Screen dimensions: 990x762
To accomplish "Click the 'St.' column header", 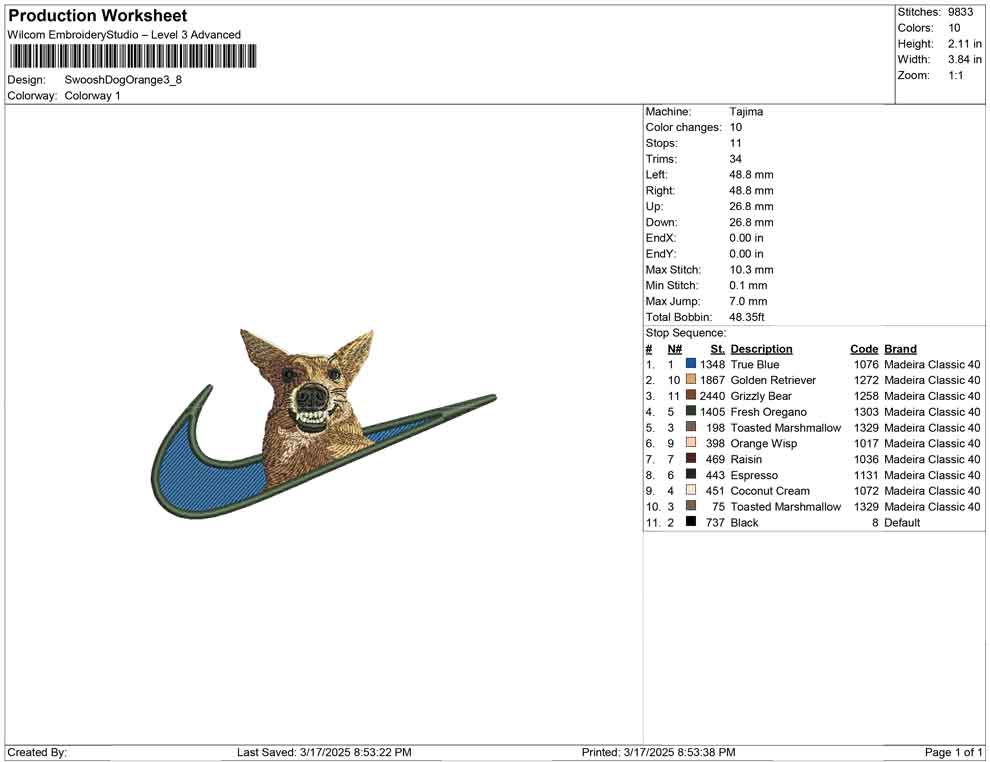I will point(717,349).
